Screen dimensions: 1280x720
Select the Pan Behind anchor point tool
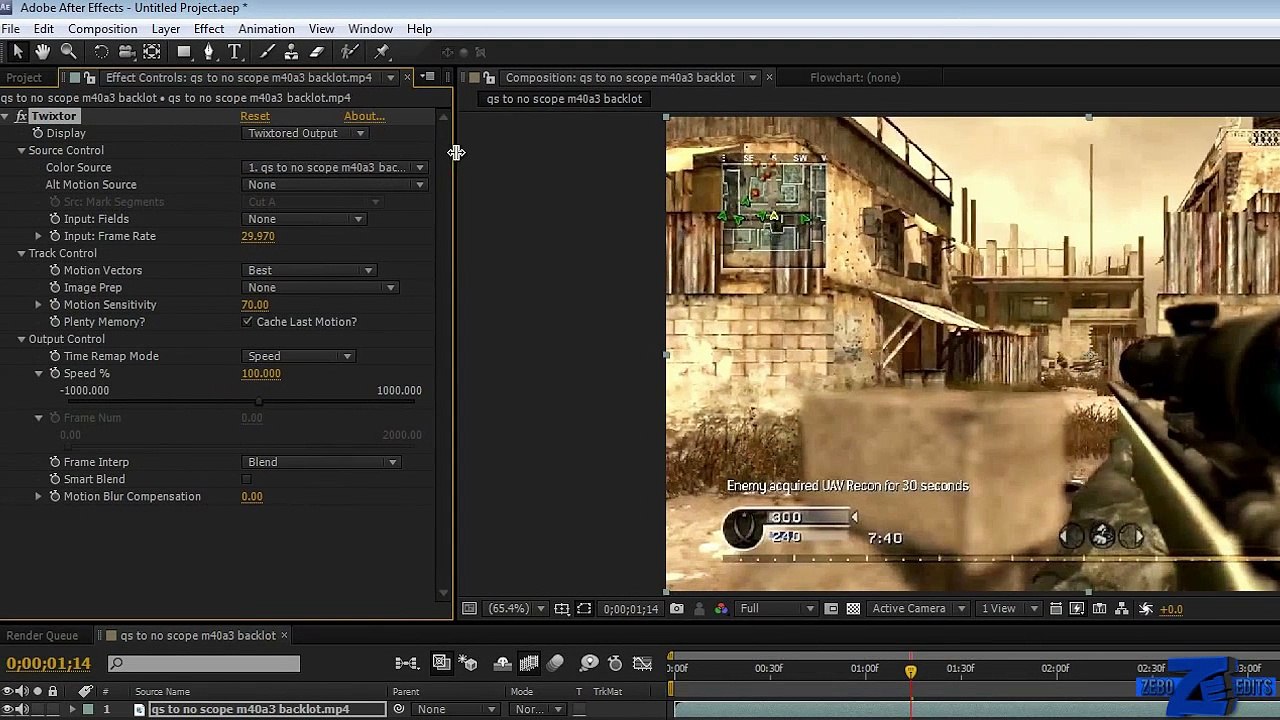click(152, 52)
